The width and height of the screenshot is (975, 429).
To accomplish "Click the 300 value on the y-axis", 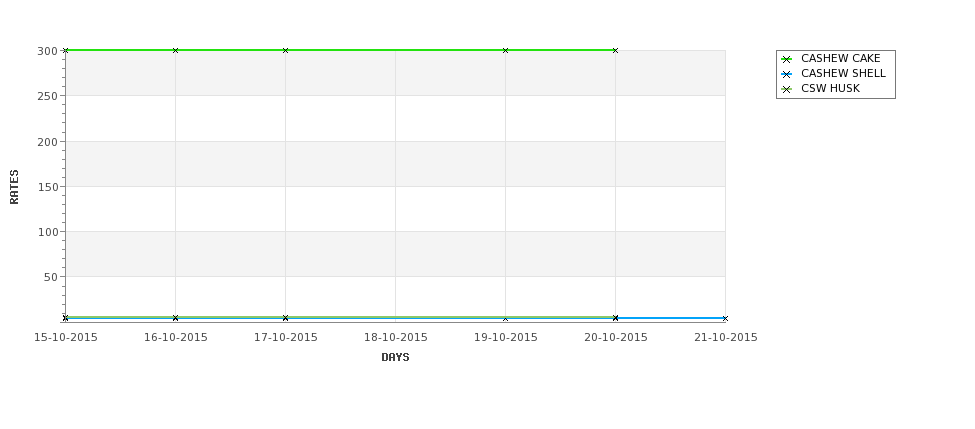I will (47, 51).
